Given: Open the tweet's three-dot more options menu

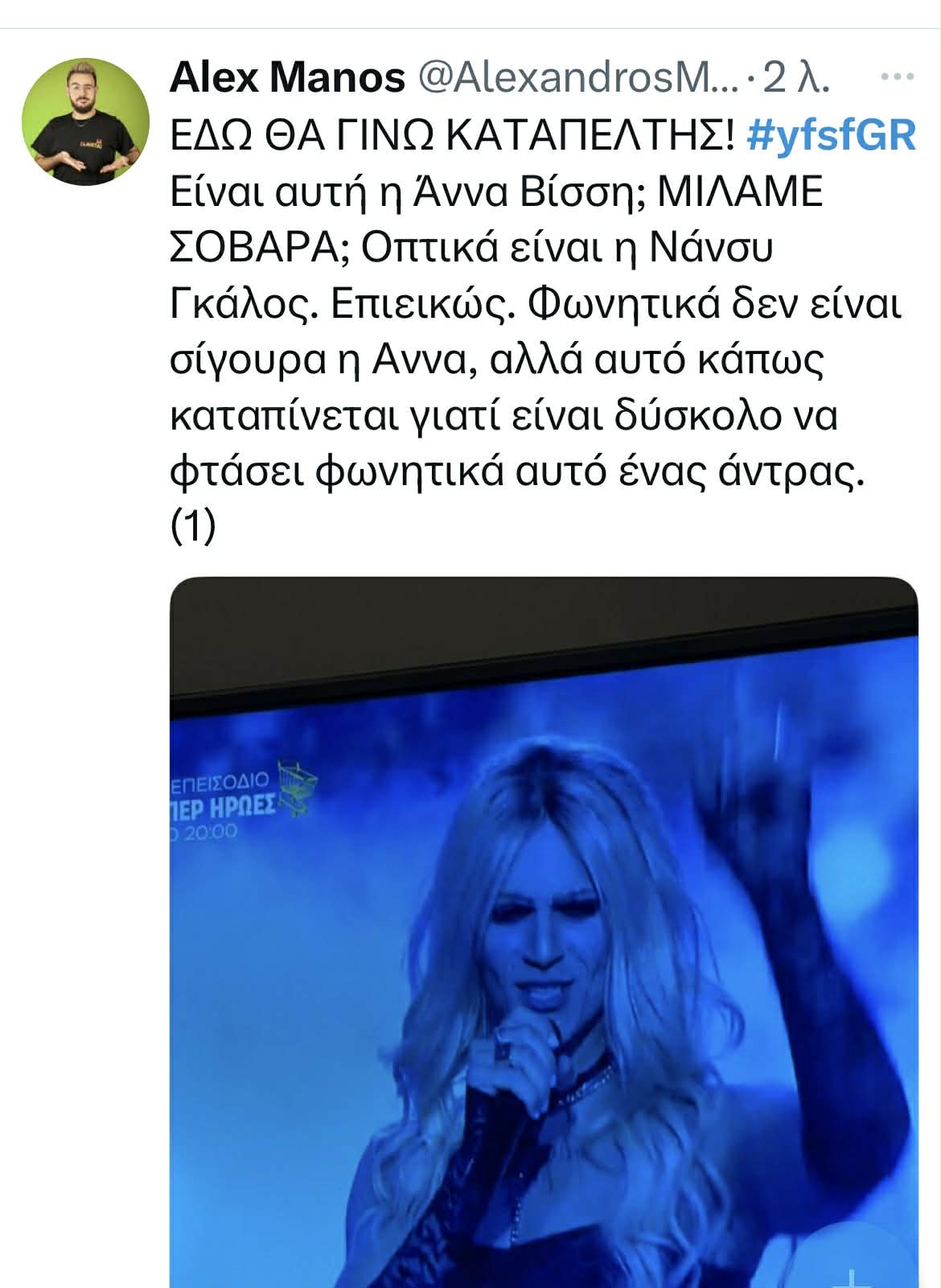Looking at the screenshot, I should coord(898,78).
